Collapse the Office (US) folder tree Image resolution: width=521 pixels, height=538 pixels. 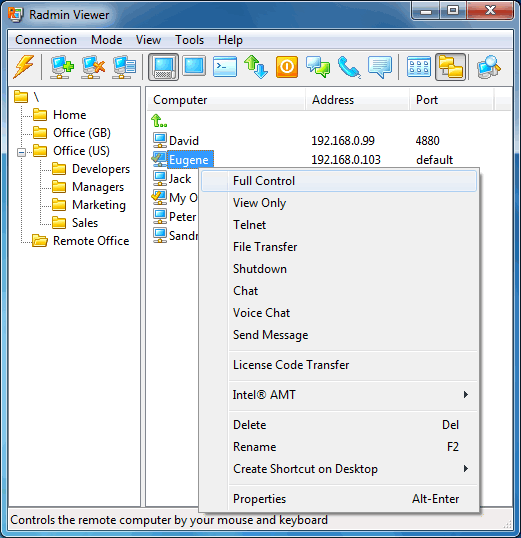21,152
